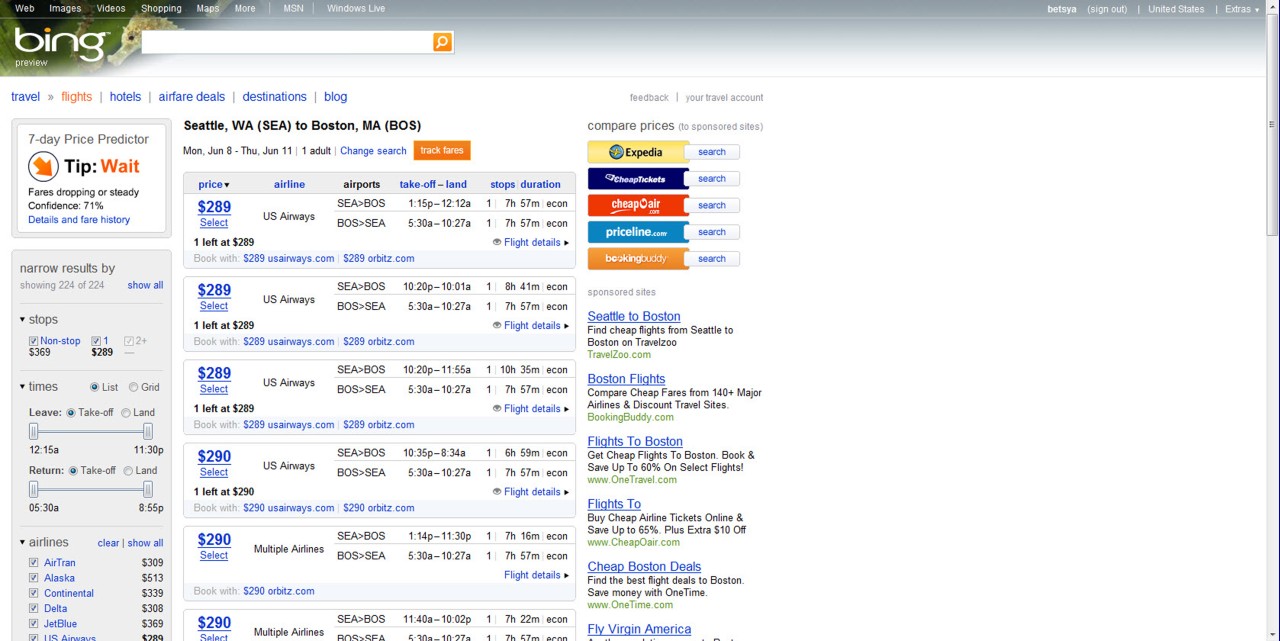1280x641 pixels.
Task: Click the BookingBuddy logo
Action: [636, 258]
